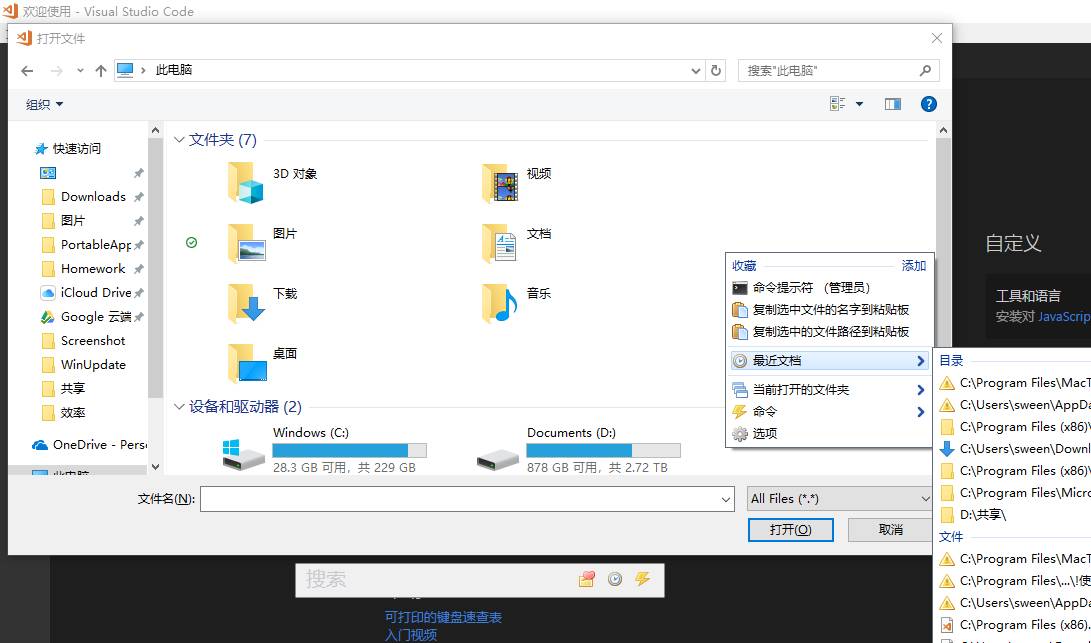Click the lightning command icon in search bar

(642, 579)
